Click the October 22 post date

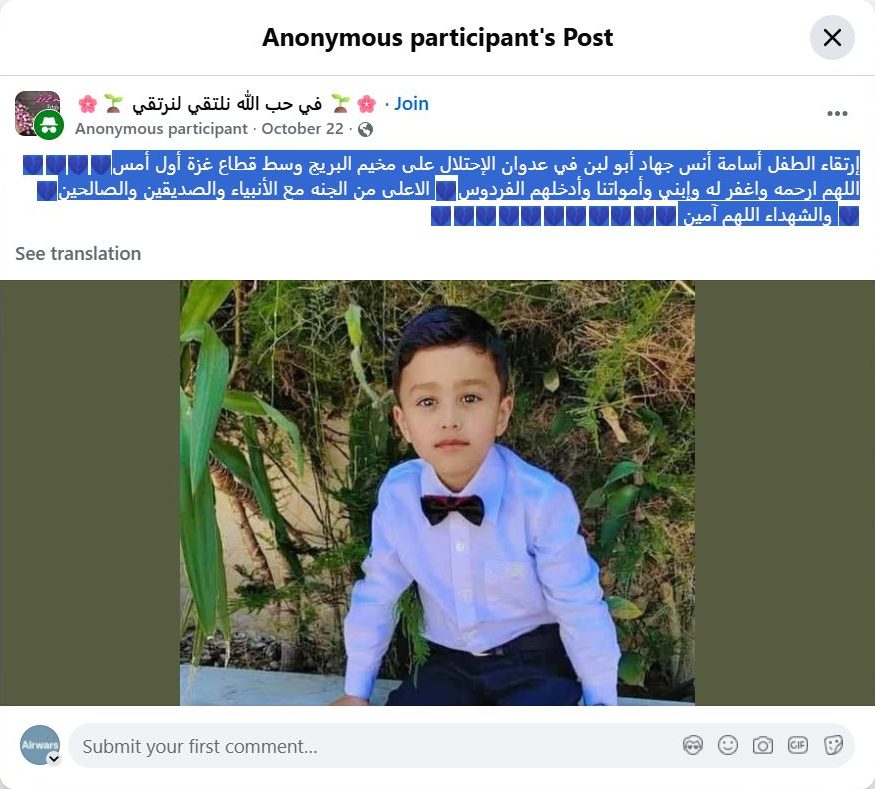(x=302, y=129)
